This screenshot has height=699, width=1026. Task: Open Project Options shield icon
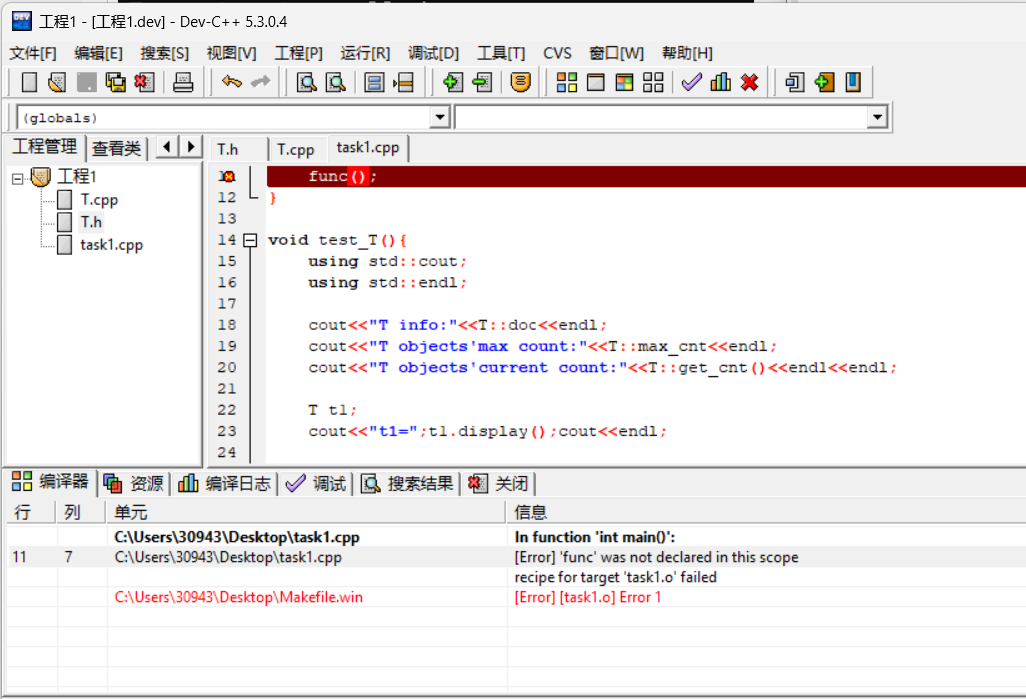click(x=520, y=82)
